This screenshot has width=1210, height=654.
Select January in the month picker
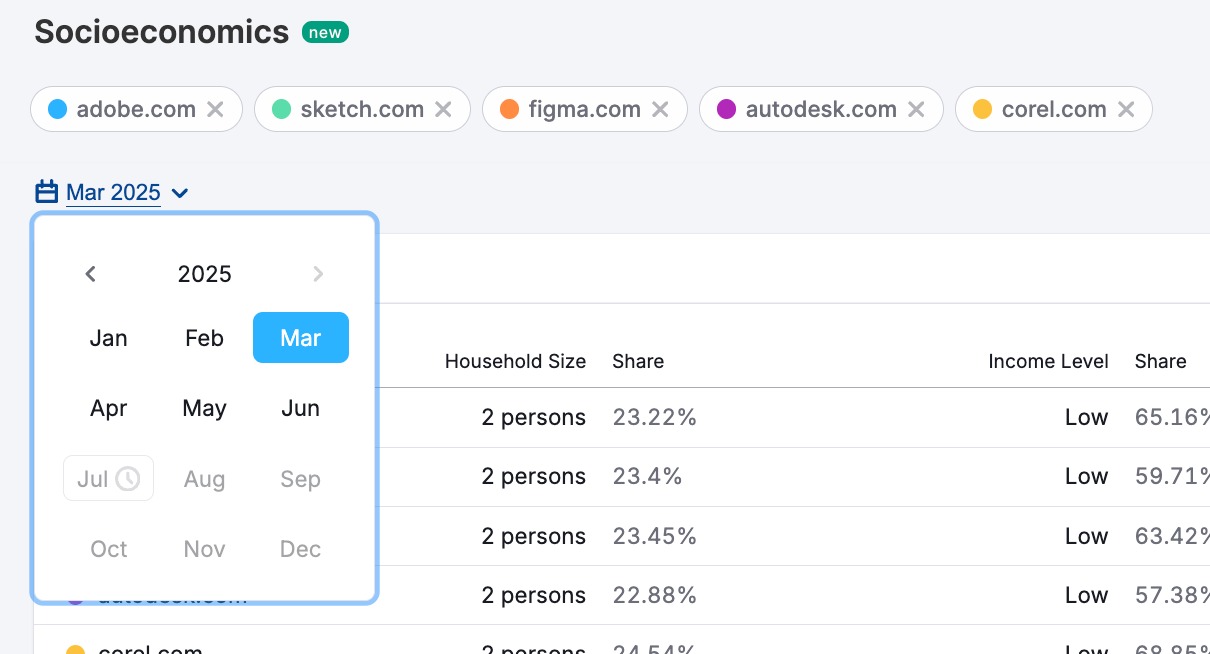(108, 338)
